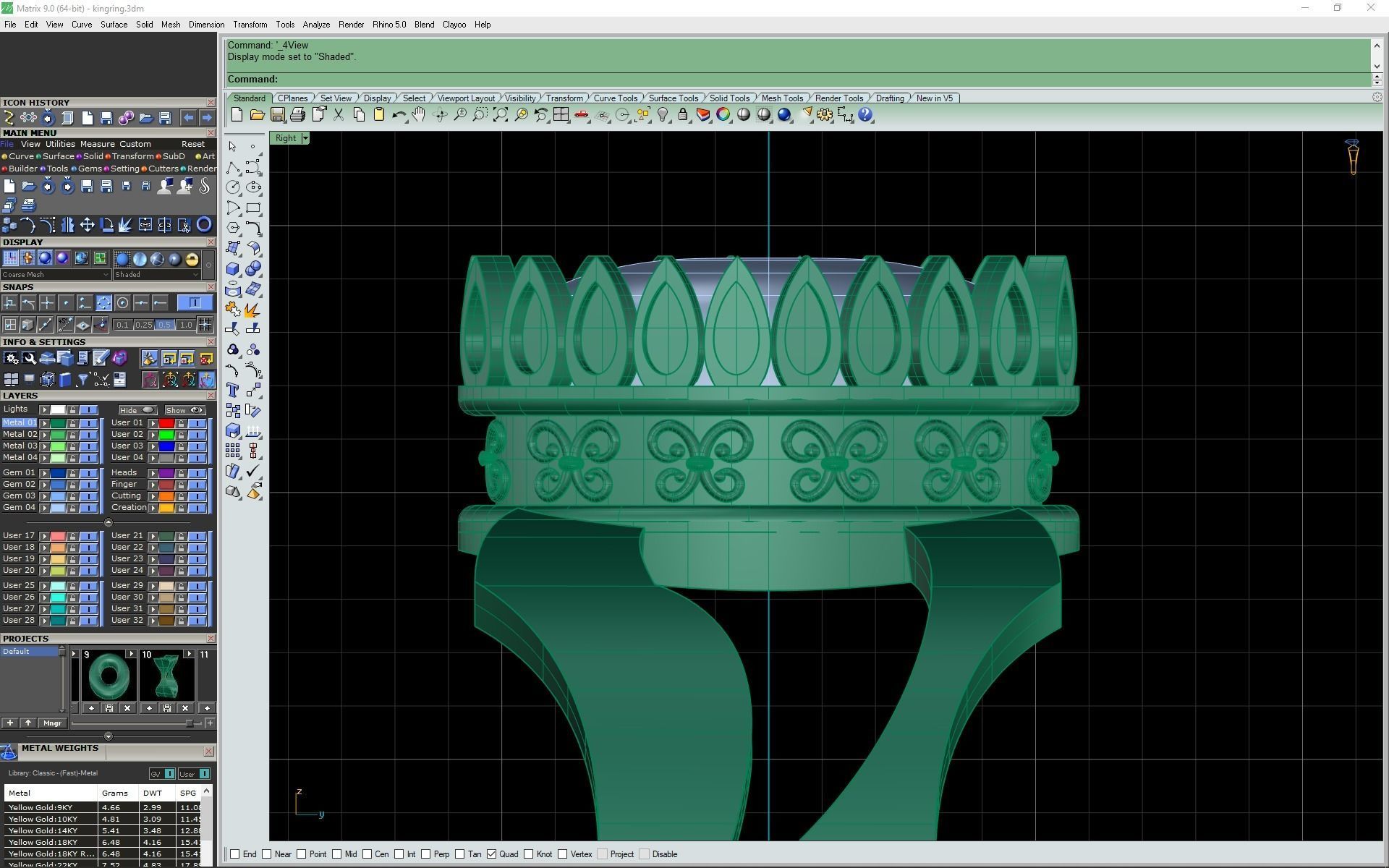1389x868 pixels.
Task: Open the color wheel Object Properties icon
Action: tap(723, 115)
